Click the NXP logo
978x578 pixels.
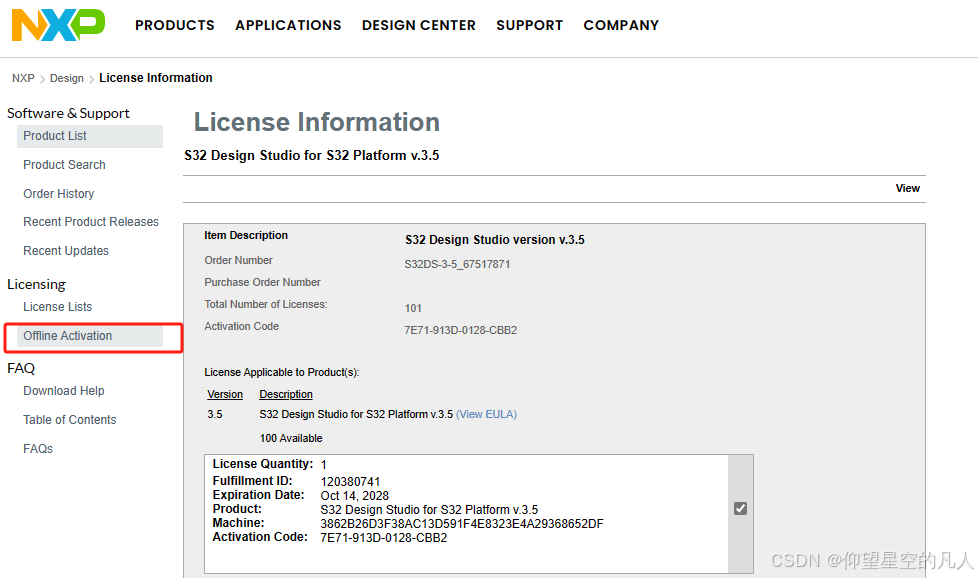click(x=59, y=25)
